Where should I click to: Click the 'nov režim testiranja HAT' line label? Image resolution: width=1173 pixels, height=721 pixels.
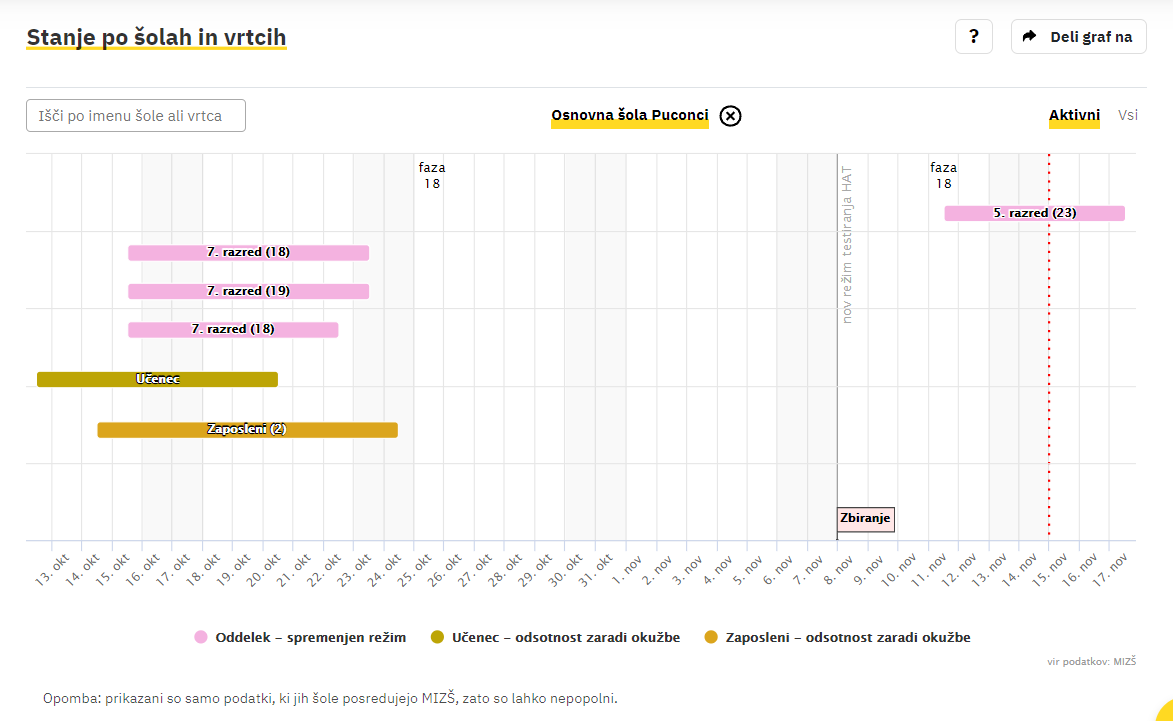pos(847,245)
